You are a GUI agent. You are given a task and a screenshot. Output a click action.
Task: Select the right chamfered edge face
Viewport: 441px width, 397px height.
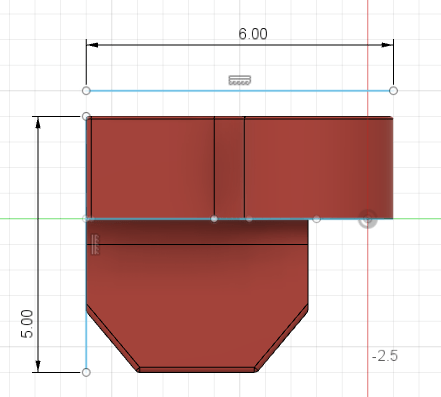282,337
